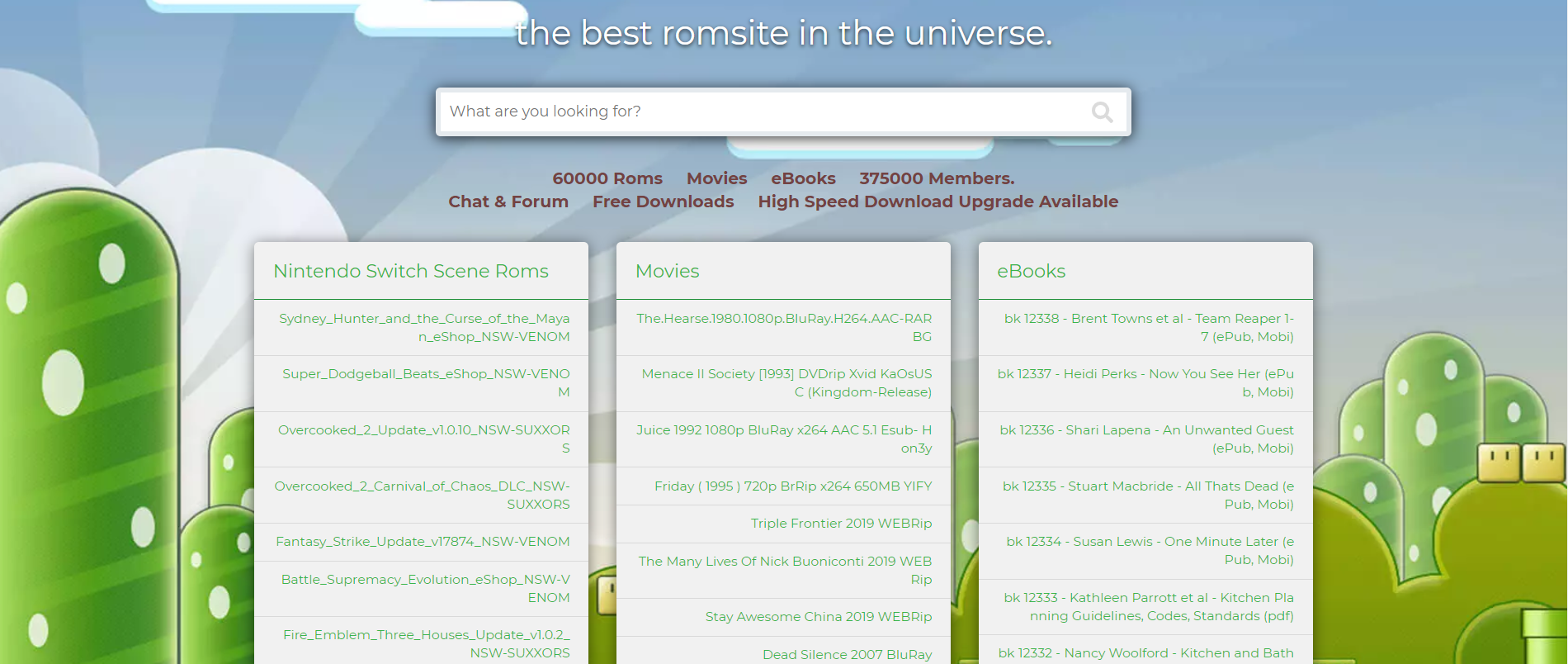Click 'High Speed Download Upgrade Available'

click(938, 202)
